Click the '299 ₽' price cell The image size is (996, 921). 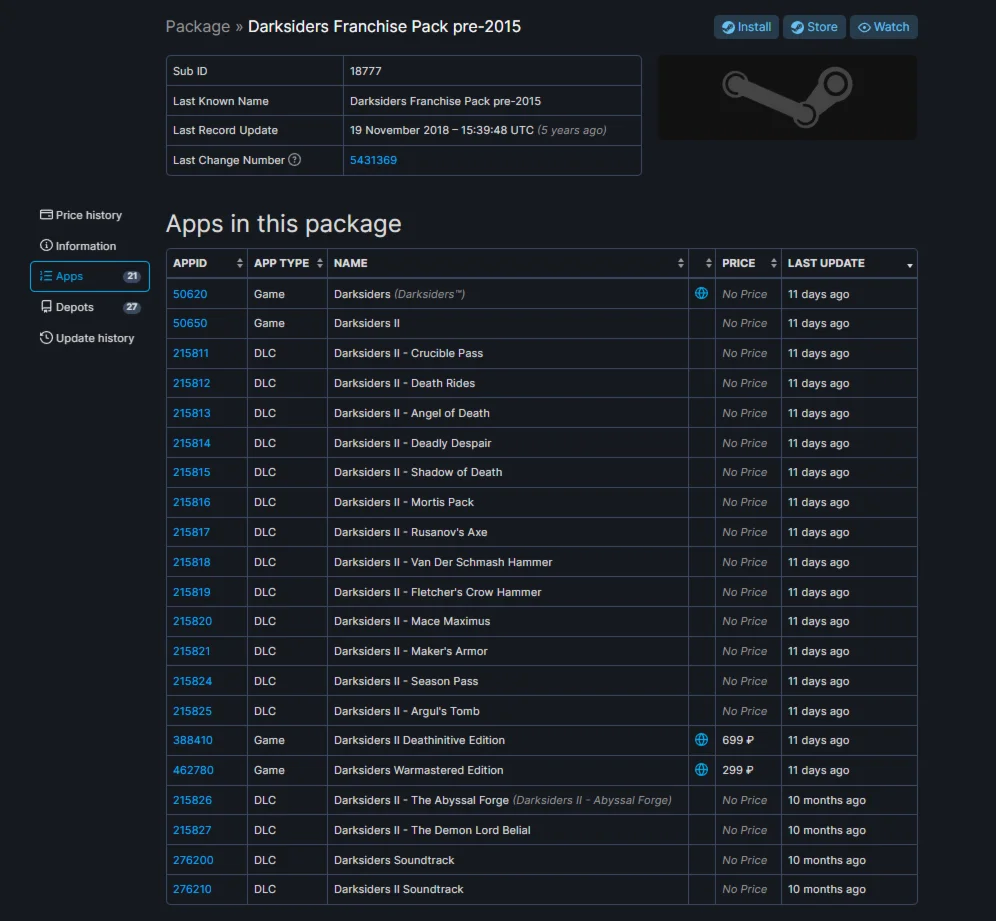(x=748, y=770)
